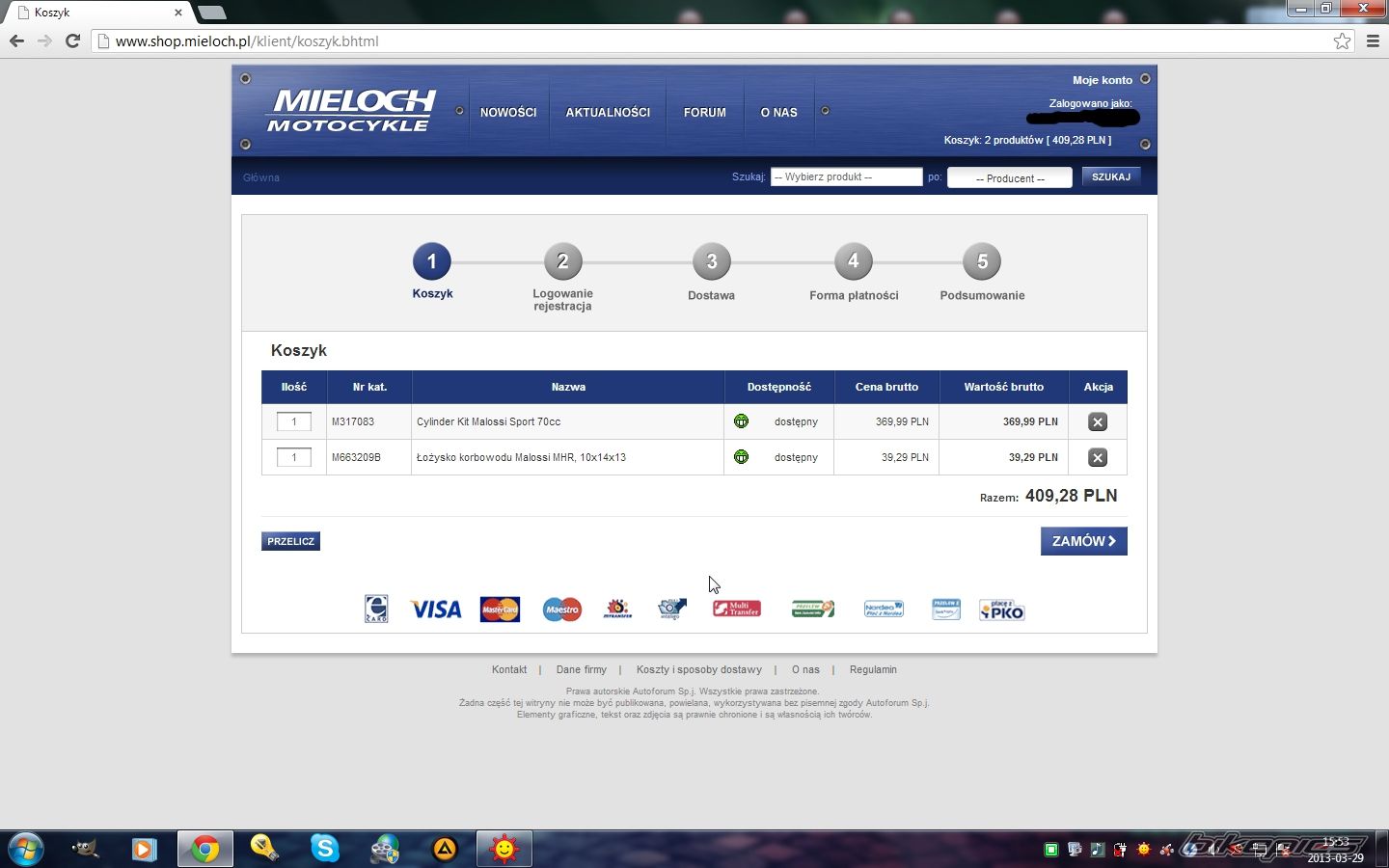Click the Inteligo payment logo
Viewport: 1389px width, 868px height.
pyautogui.click(x=671, y=609)
